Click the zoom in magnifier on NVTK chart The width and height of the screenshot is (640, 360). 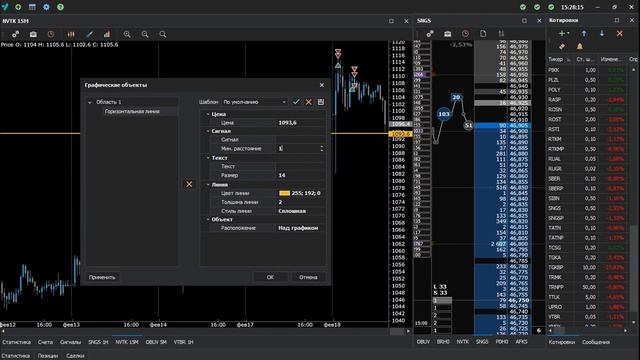pyautogui.click(x=127, y=34)
